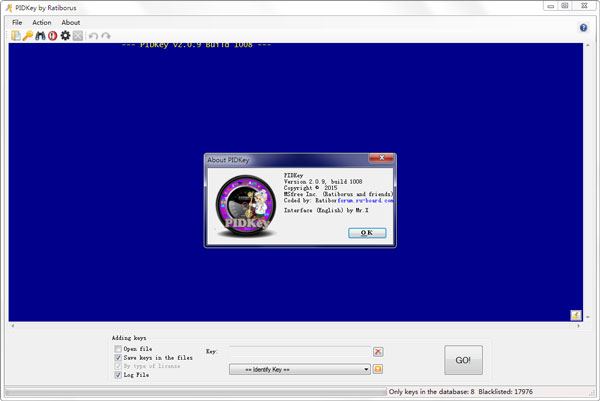600x401 pixels.
Task: Click the orange icon beside Identify Key dropdown
Action: pos(378,369)
